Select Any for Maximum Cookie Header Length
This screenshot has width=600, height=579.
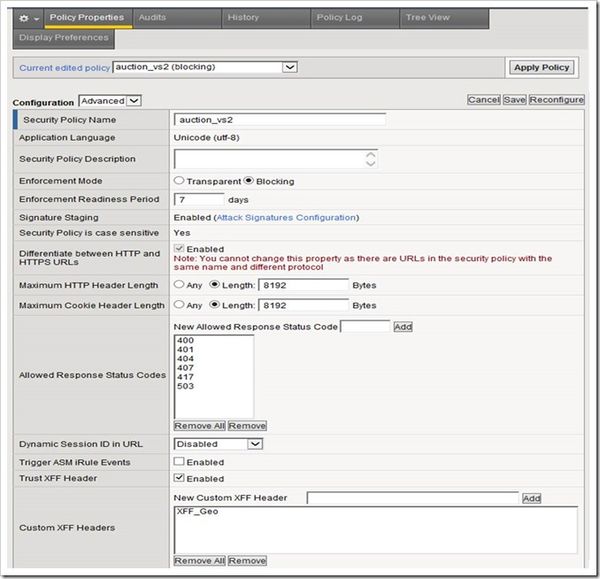tap(179, 305)
